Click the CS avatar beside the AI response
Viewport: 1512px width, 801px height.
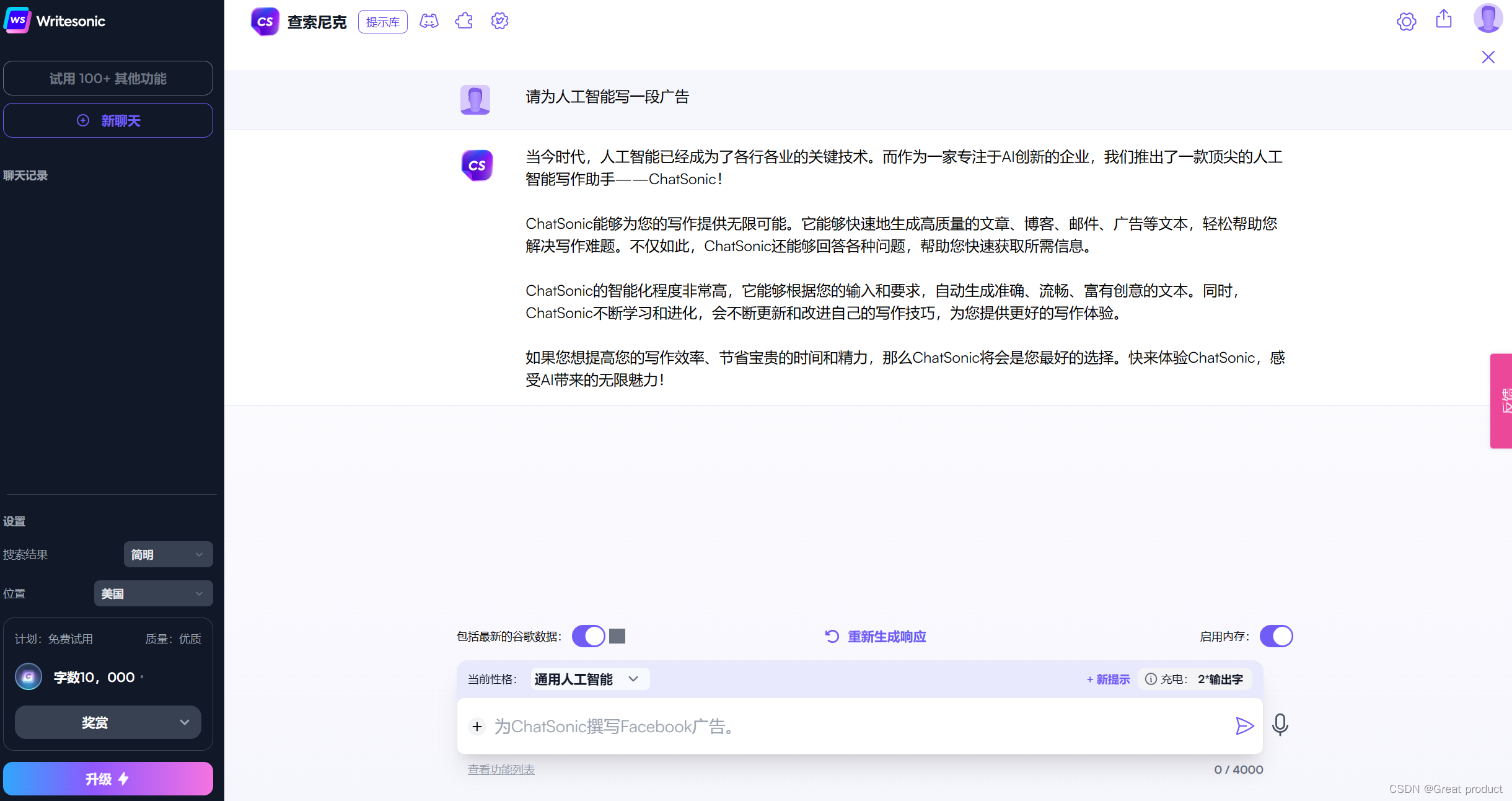[477, 165]
